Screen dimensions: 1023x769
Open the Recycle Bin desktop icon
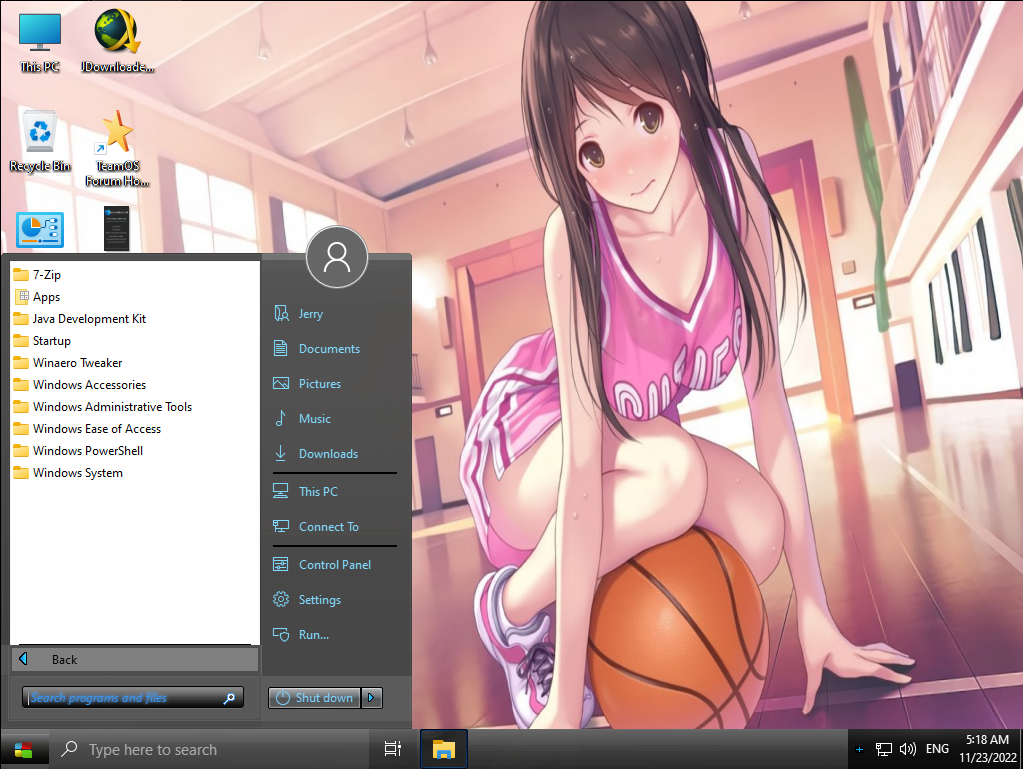40,141
